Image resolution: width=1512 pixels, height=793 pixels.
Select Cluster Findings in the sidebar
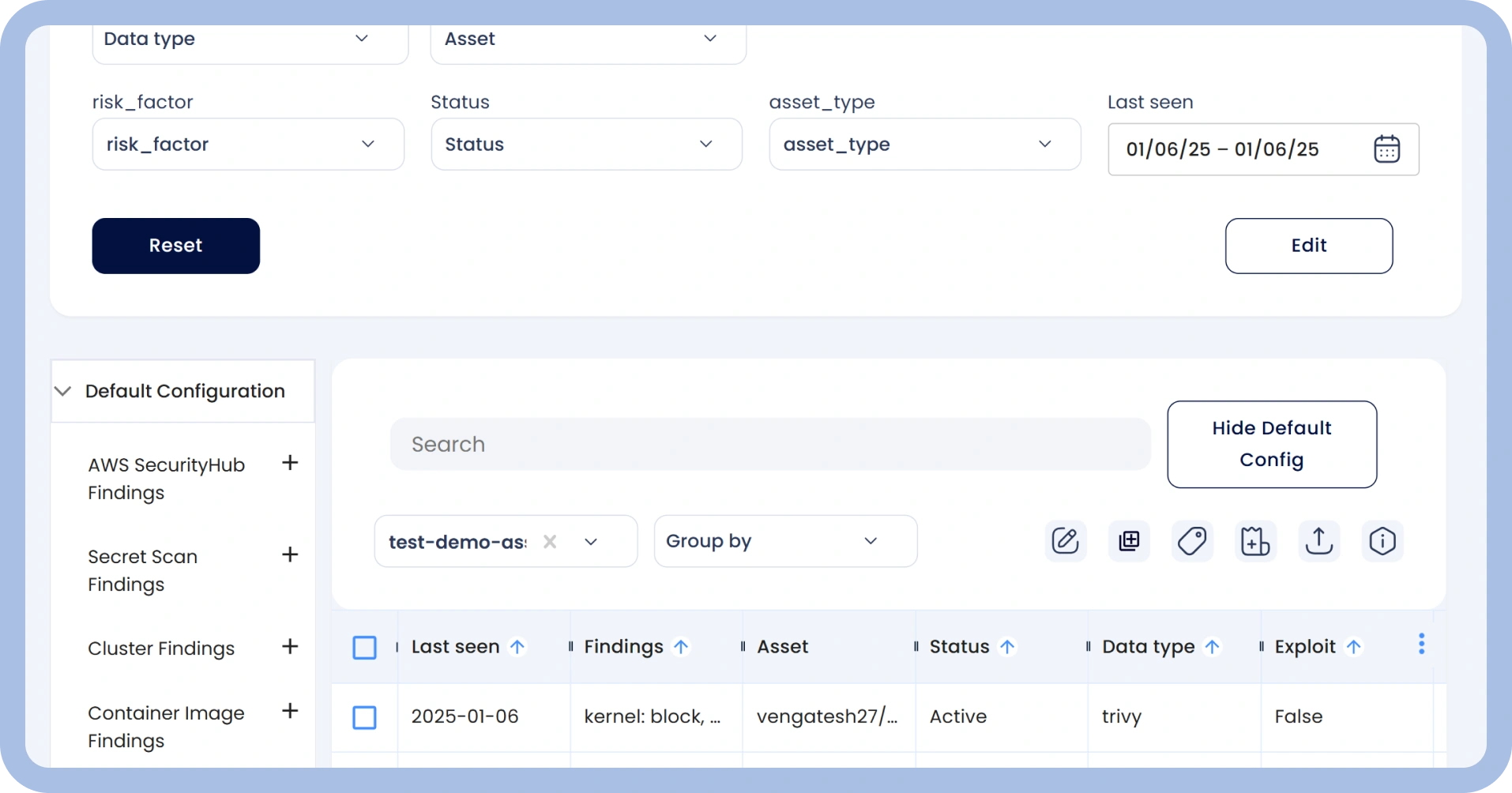(161, 648)
